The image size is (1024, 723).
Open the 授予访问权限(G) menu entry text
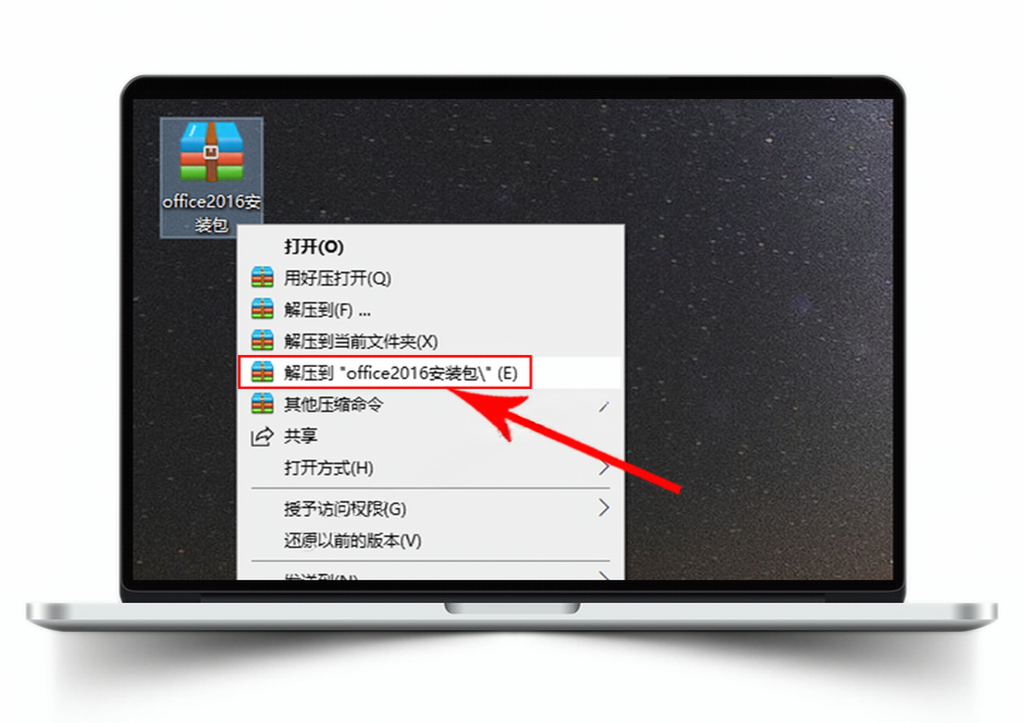click(x=345, y=509)
